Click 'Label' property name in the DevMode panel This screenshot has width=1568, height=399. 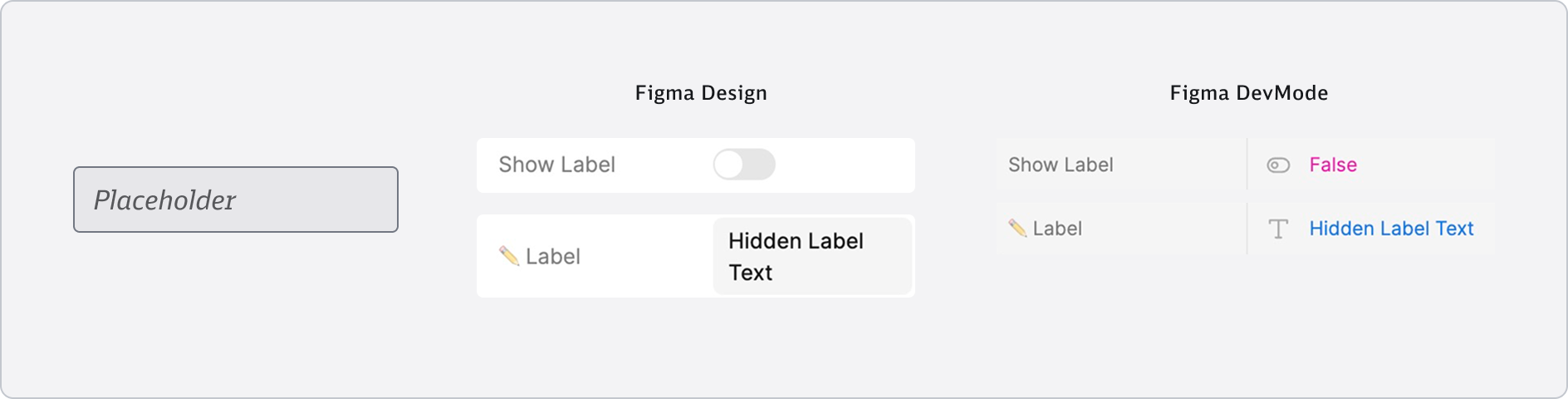(1057, 229)
